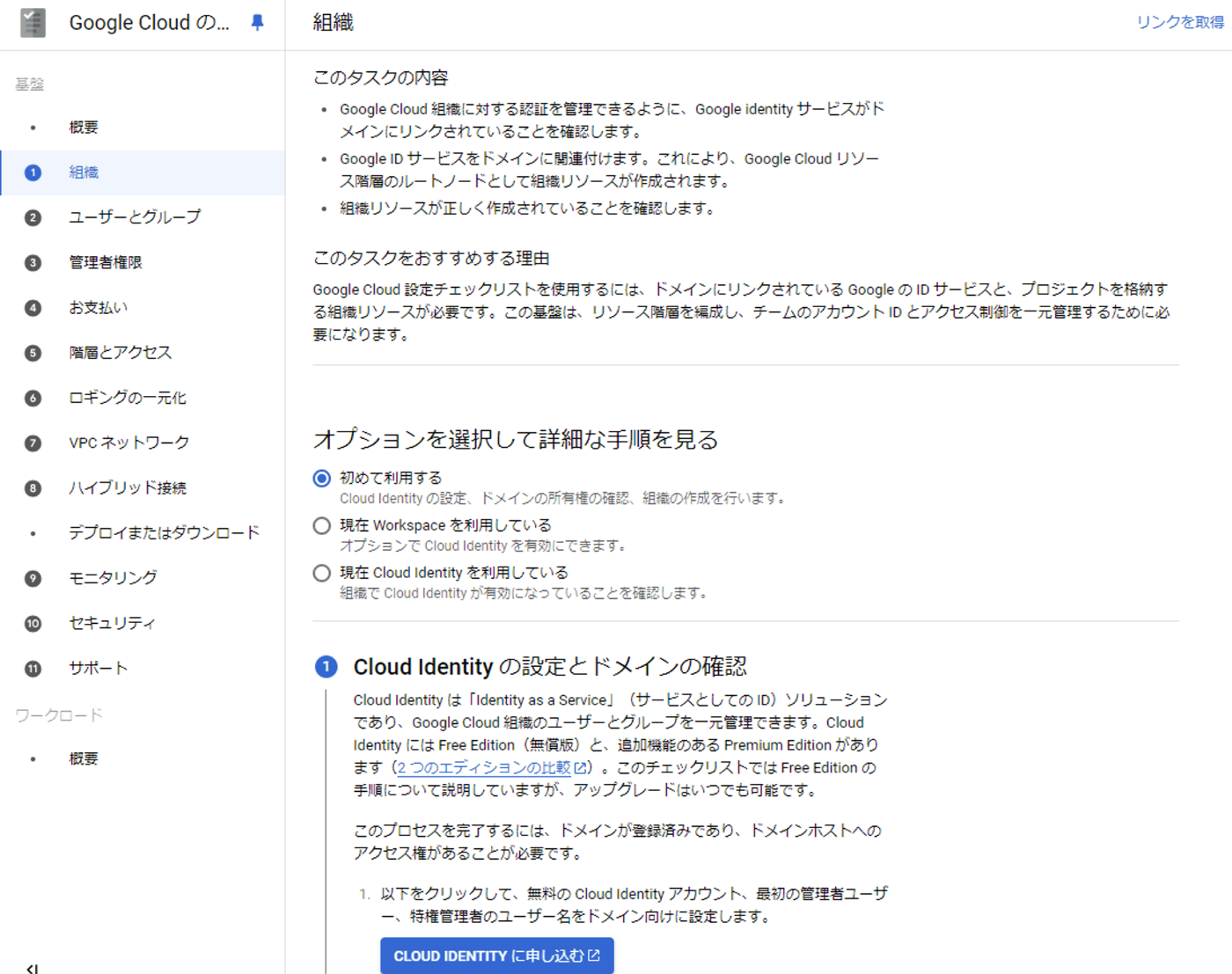The height and width of the screenshot is (974, 1232).
Task: Click heading オプションを選択して詳細な手順を見る
Action: coord(516,439)
